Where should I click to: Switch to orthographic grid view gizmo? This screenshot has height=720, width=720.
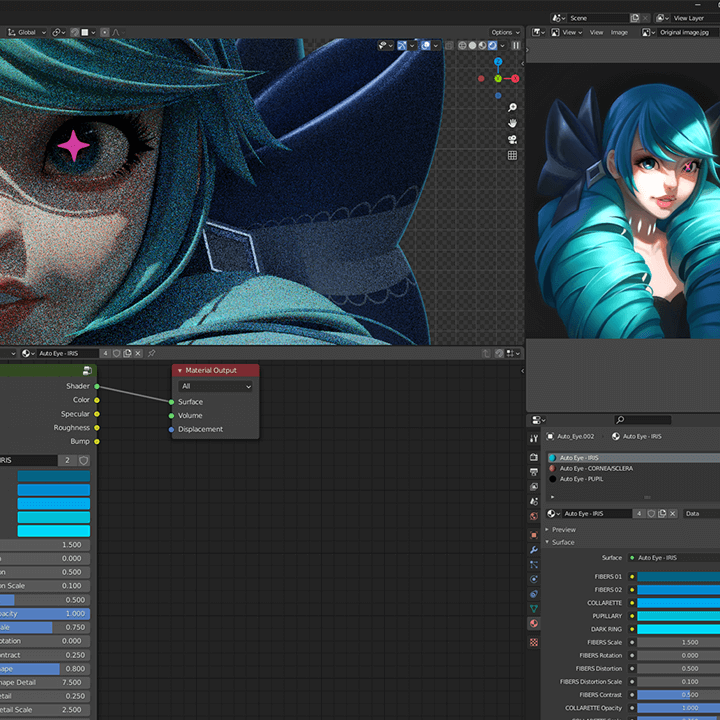(512, 155)
